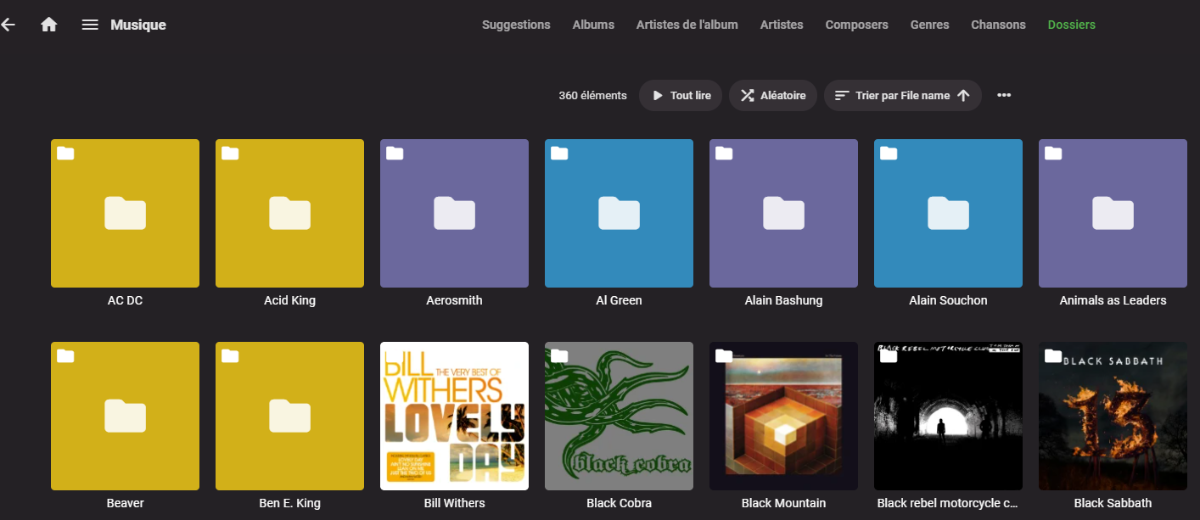Click the back arrow icon
Viewport: 1200px width, 520px height.
pos(8,25)
